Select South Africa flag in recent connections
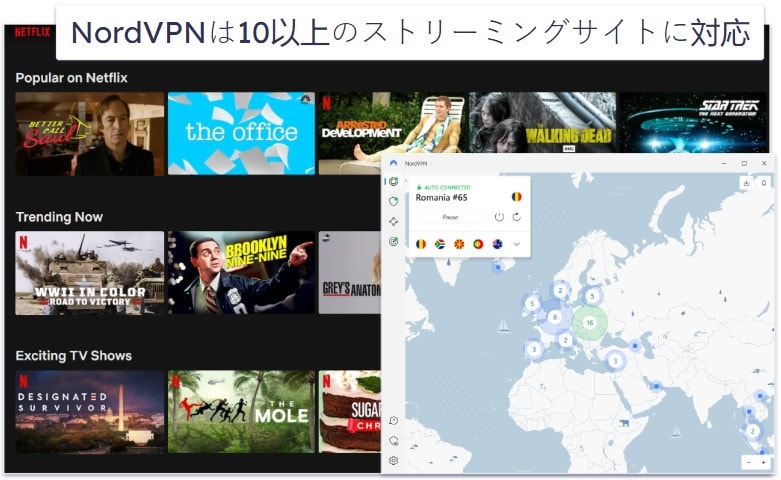The image size is (781, 480). coord(440,244)
